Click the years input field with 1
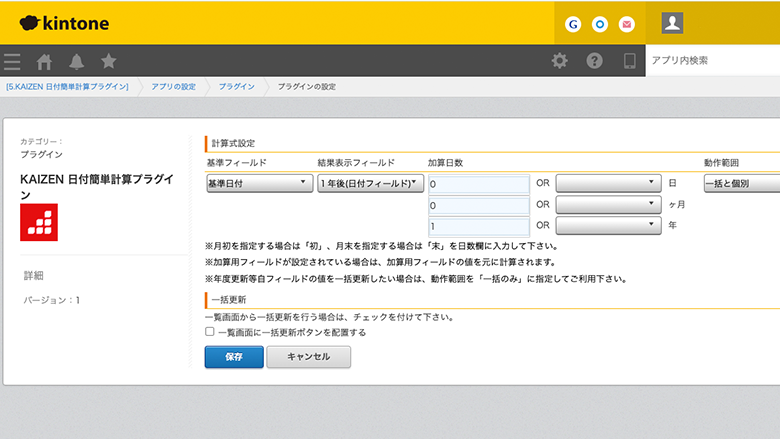This screenshot has width=780, height=439. tap(479, 226)
